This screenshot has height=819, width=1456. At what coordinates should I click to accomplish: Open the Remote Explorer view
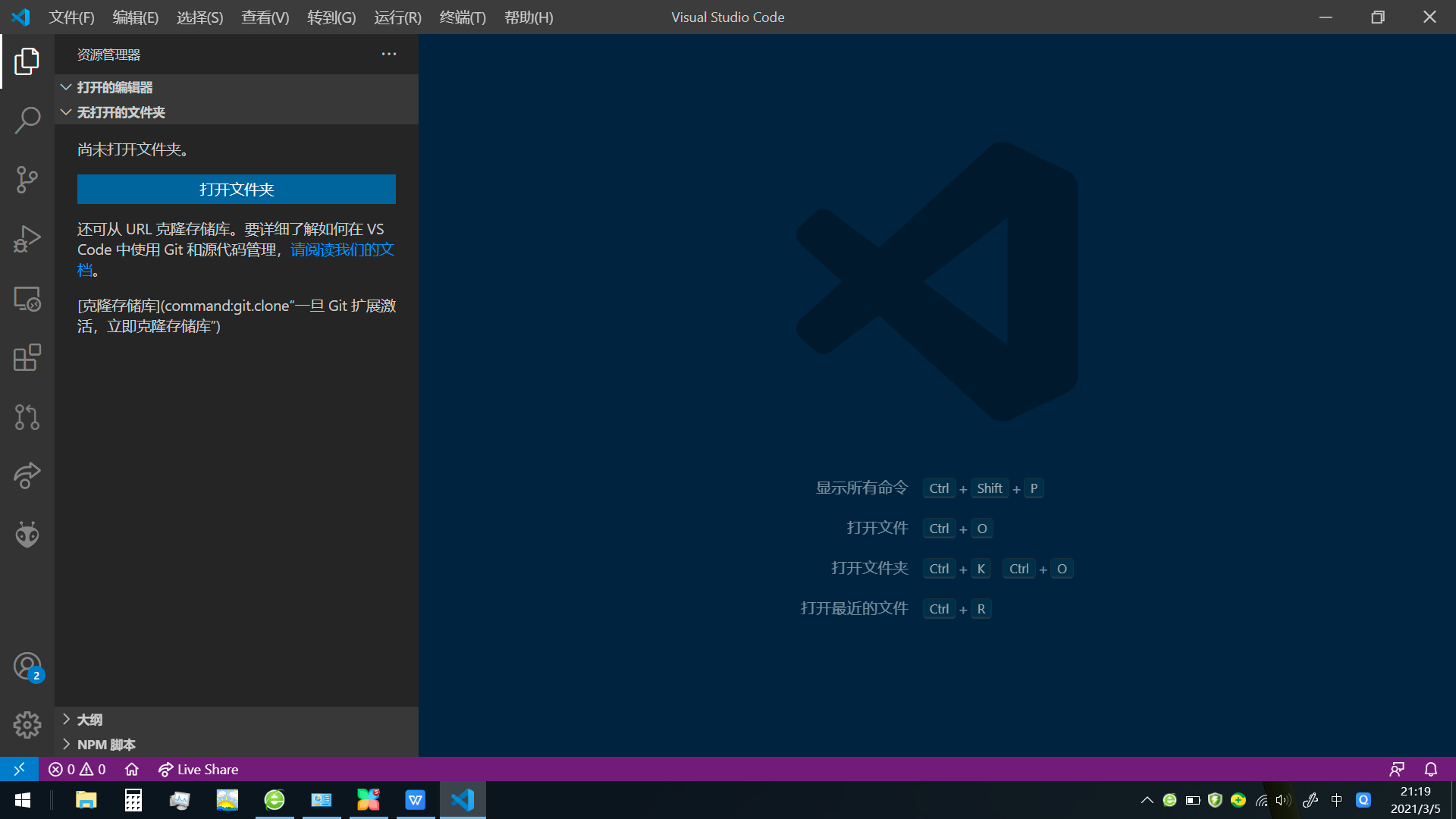27,299
